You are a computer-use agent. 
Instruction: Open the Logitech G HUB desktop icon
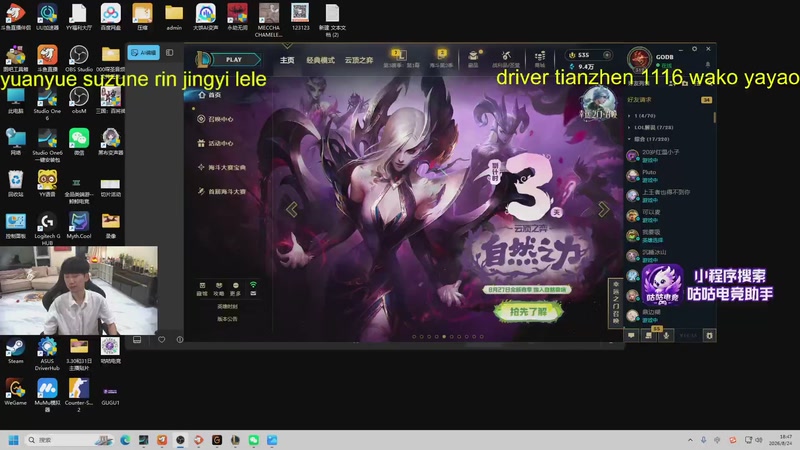click(47, 229)
